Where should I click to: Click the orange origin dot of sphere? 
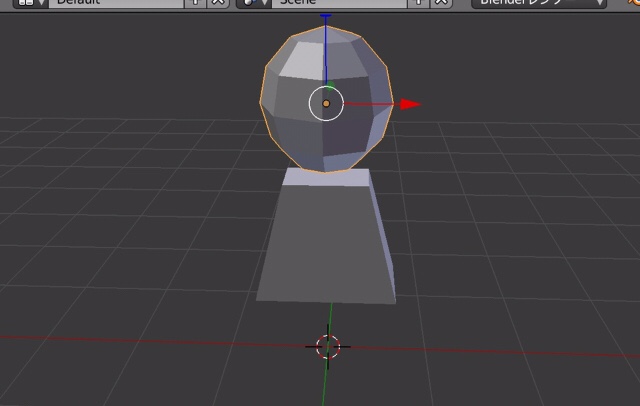click(x=326, y=104)
